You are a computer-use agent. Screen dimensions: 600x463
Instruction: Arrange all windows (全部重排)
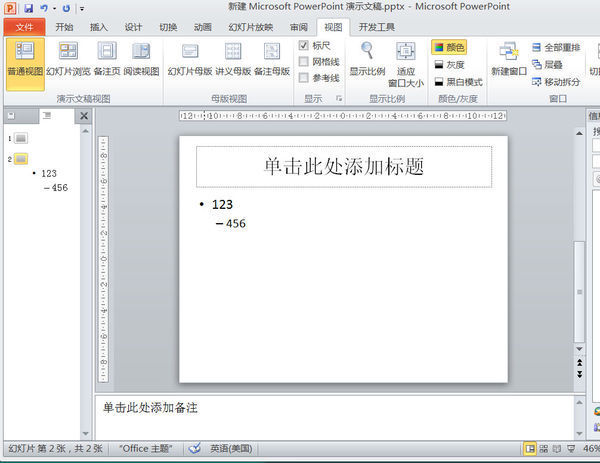coord(556,47)
